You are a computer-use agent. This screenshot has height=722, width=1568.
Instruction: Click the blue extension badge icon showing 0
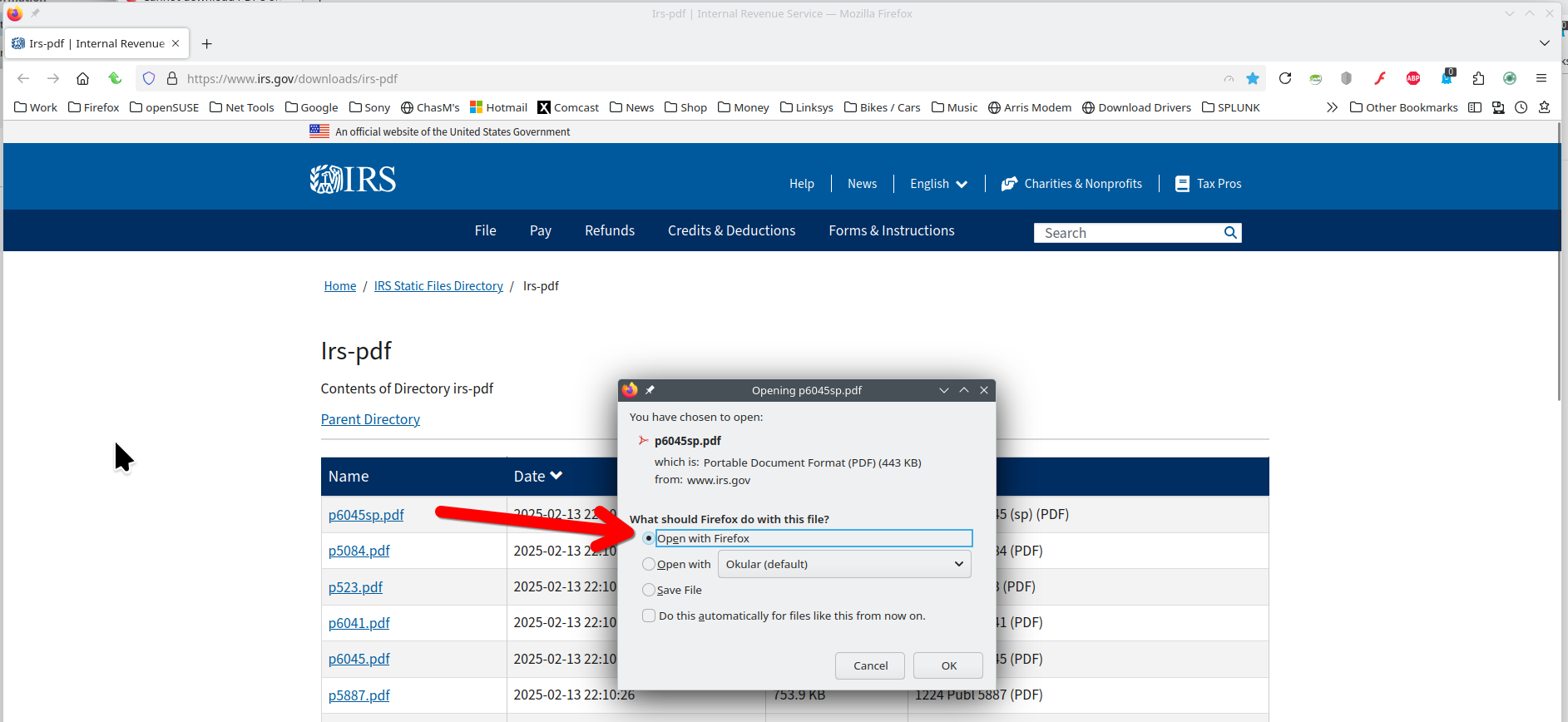(1447, 77)
